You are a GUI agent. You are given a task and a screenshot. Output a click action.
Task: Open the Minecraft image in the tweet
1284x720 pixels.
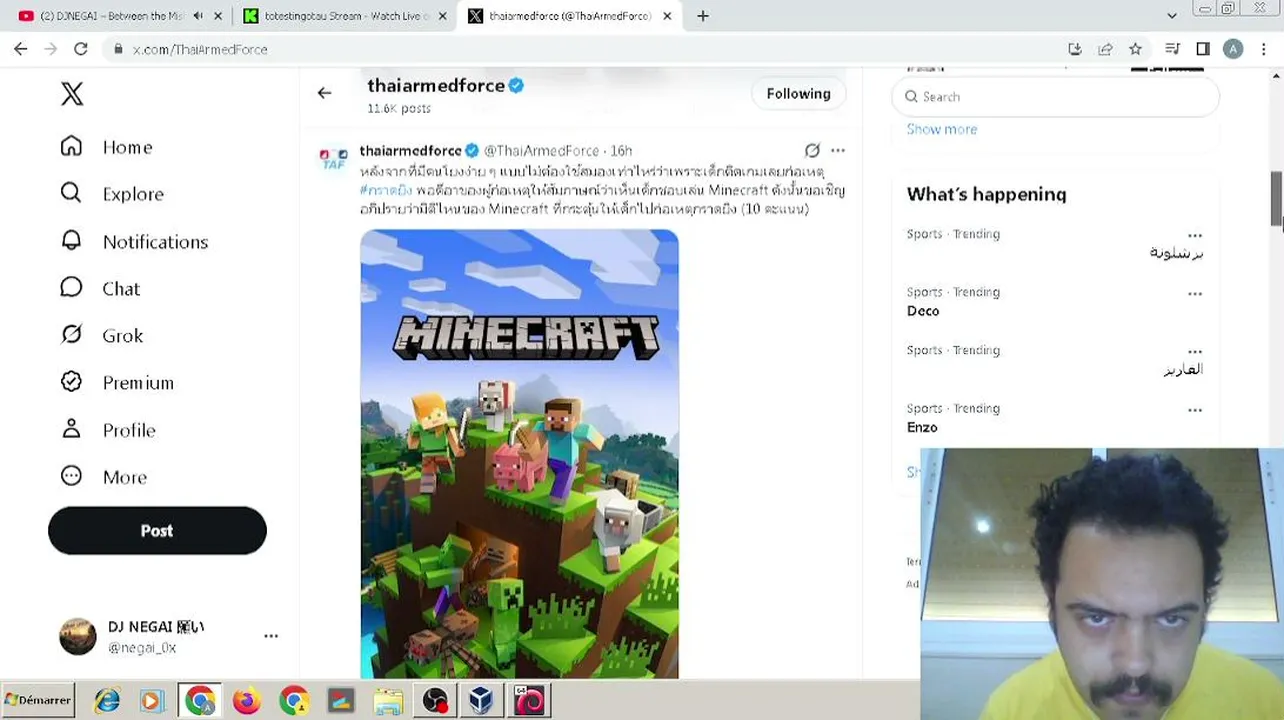tap(519, 454)
